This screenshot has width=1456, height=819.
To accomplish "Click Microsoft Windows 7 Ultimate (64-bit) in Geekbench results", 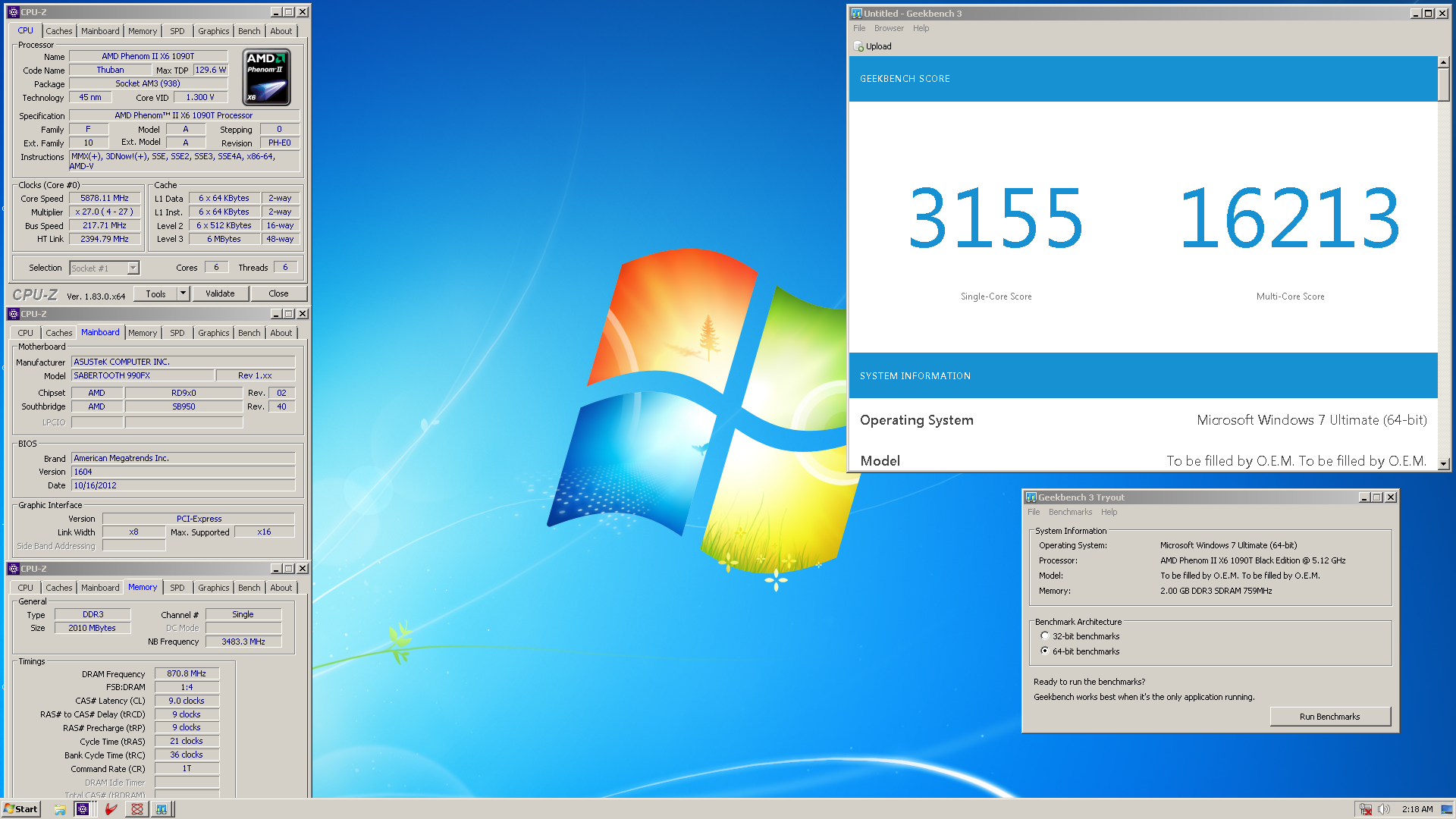I will (1311, 420).
